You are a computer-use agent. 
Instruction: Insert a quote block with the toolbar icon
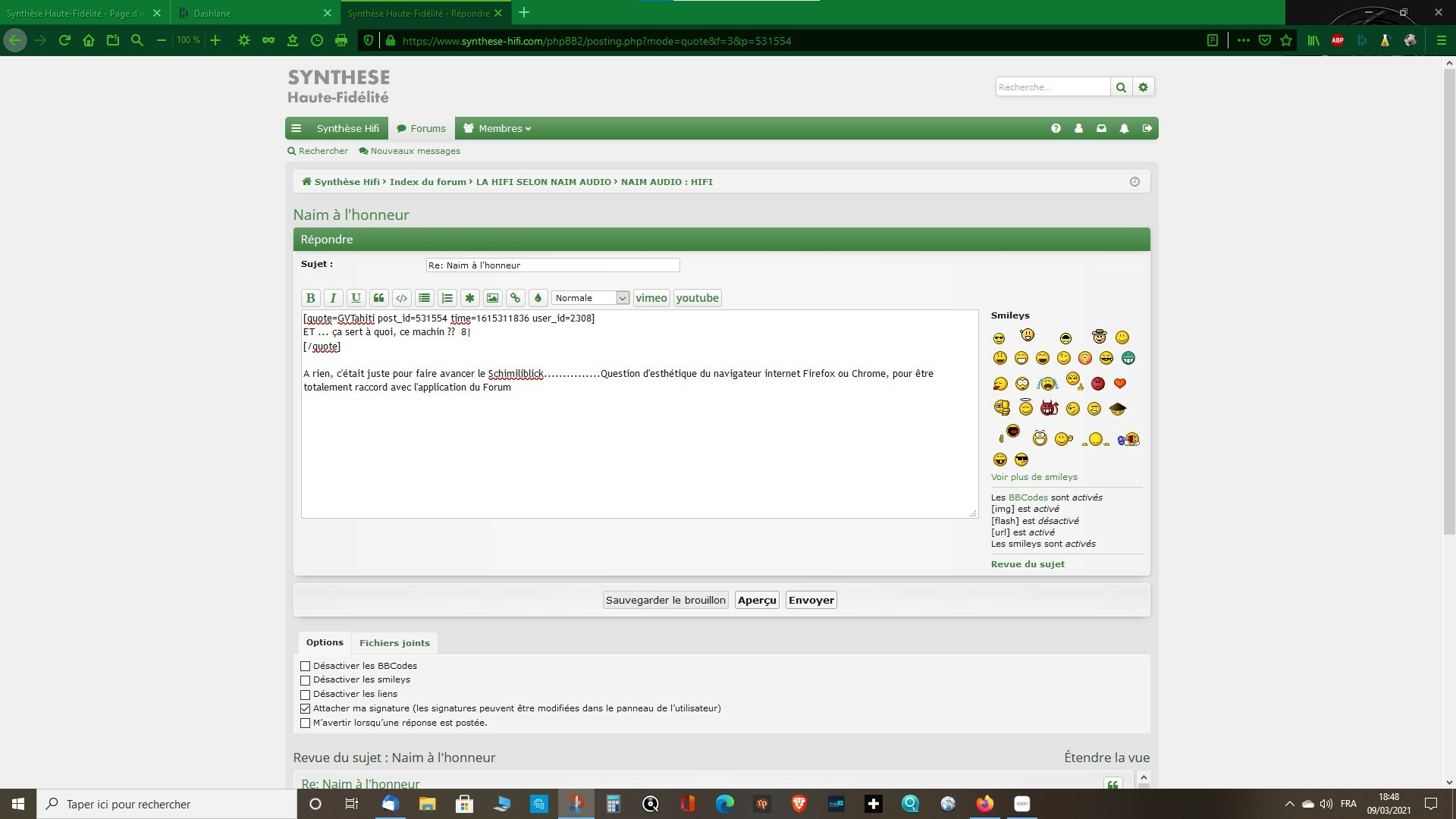(378, 298)
